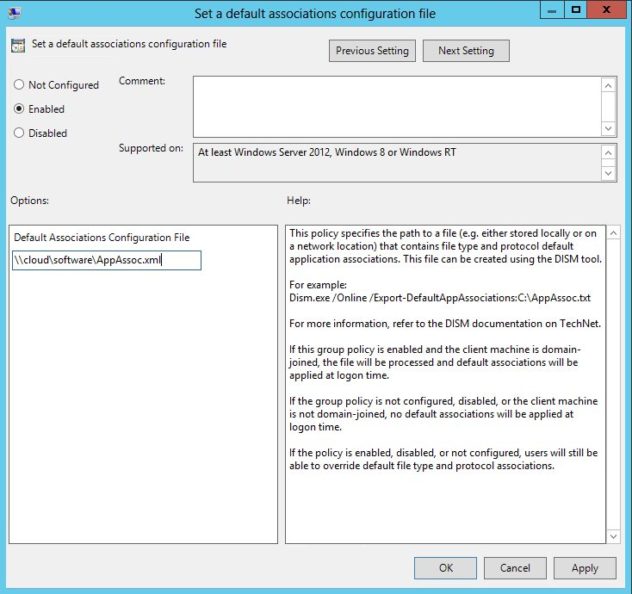Click the Previous Setting button
This screenshot has width=632, height=594.
pyautogui.click(x=372, y=51)
